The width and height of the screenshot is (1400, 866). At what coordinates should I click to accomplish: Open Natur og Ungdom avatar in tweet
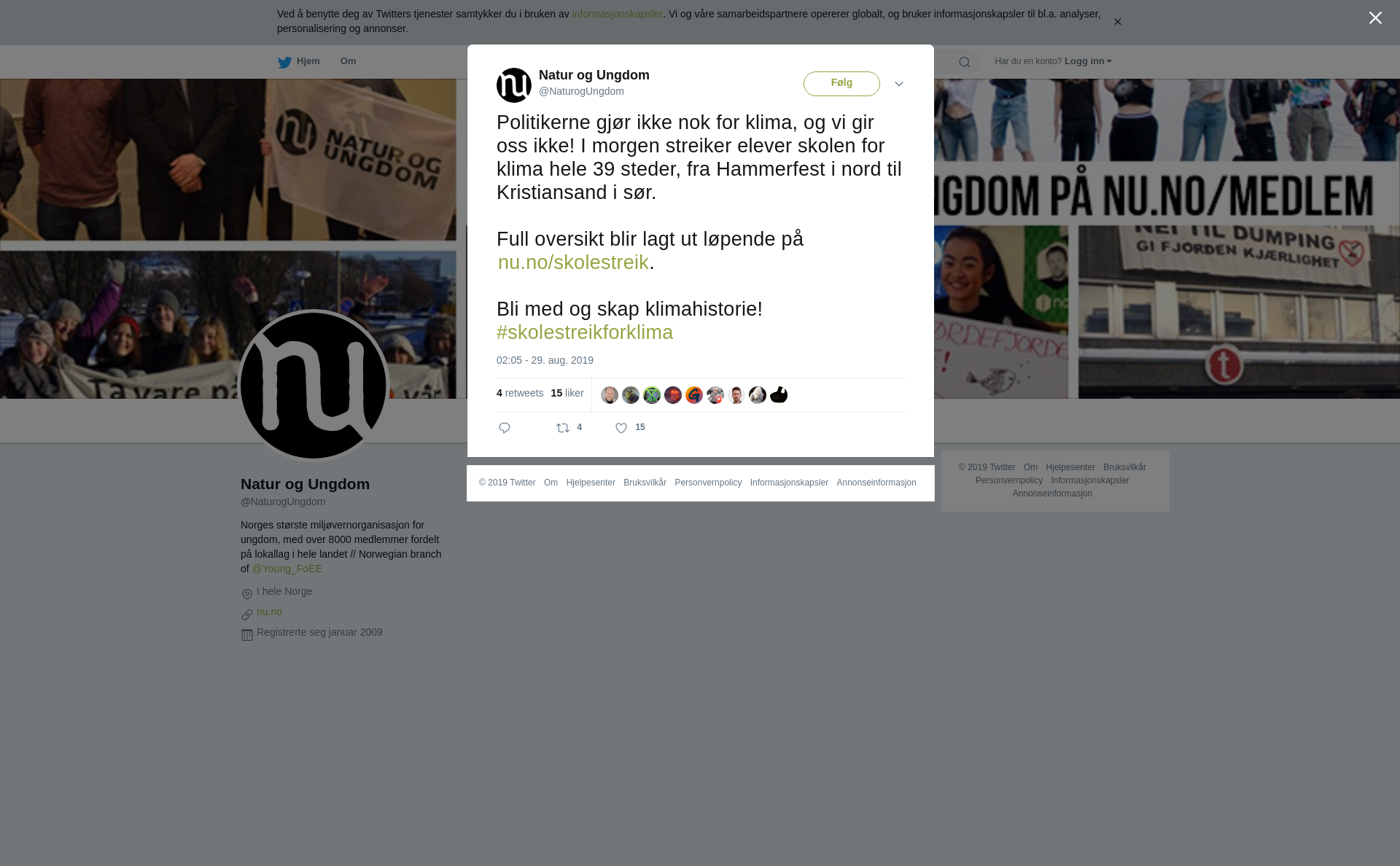click(x=514, y=85)
